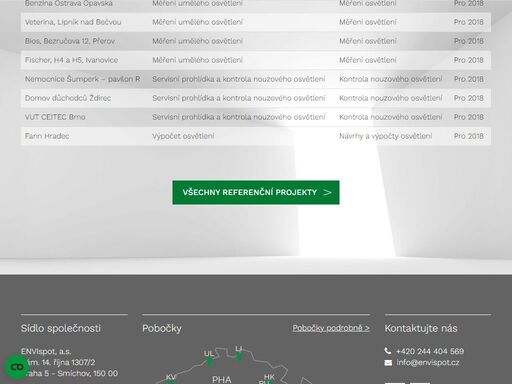Click Domov důchodců Ždírec project row
The image size is (512, 384).
tap(256, 98)
